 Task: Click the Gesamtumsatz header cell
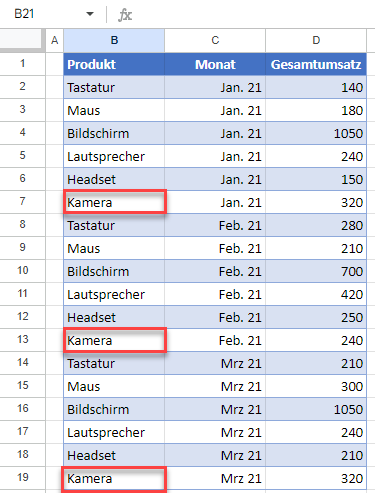pyautogui.click(x=316, y=64)
